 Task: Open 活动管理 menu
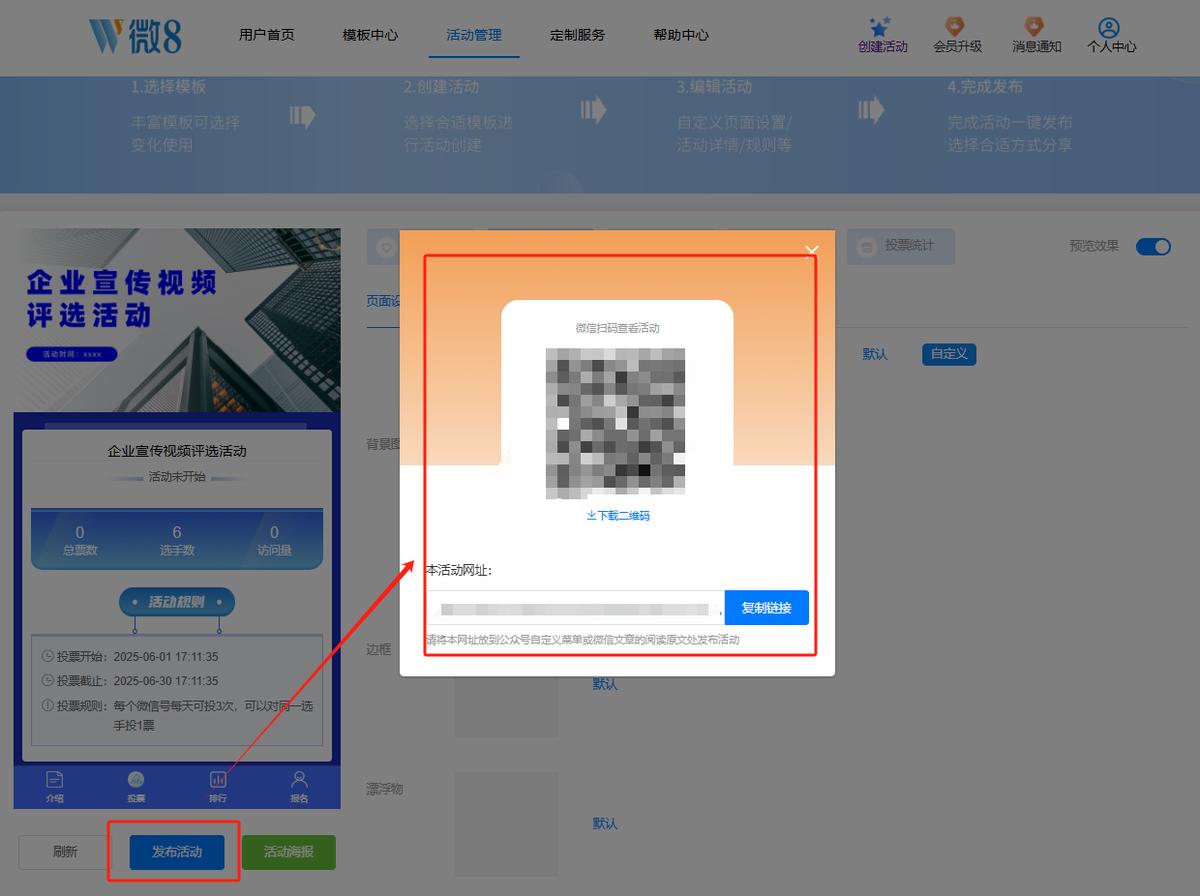[474, 35]
